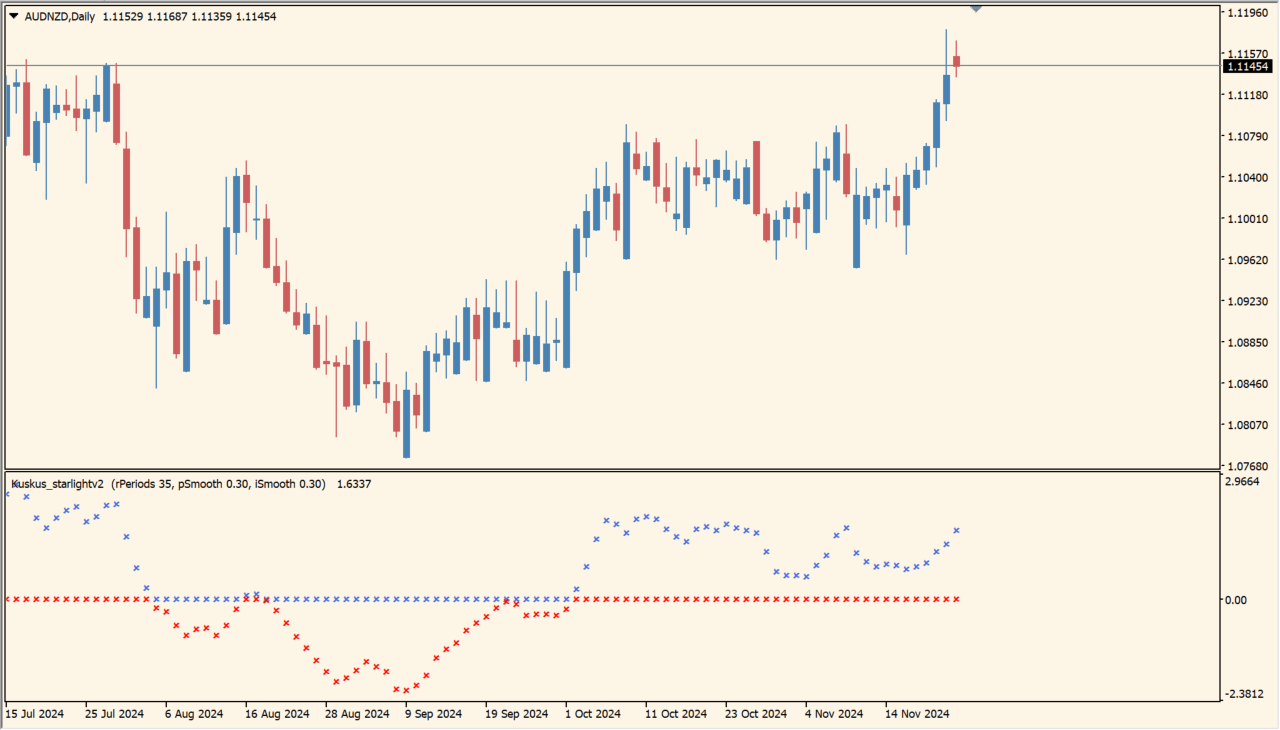Click the gray chart shift triangle marker
This screenshot has height=730, width=1280.
[976, 9]
